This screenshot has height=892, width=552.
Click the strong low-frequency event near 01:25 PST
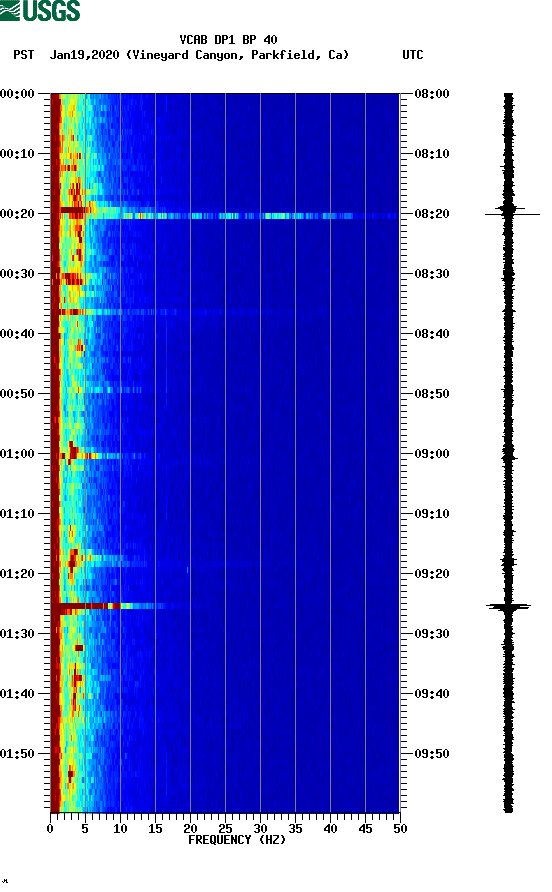click(x=114, y=606)
